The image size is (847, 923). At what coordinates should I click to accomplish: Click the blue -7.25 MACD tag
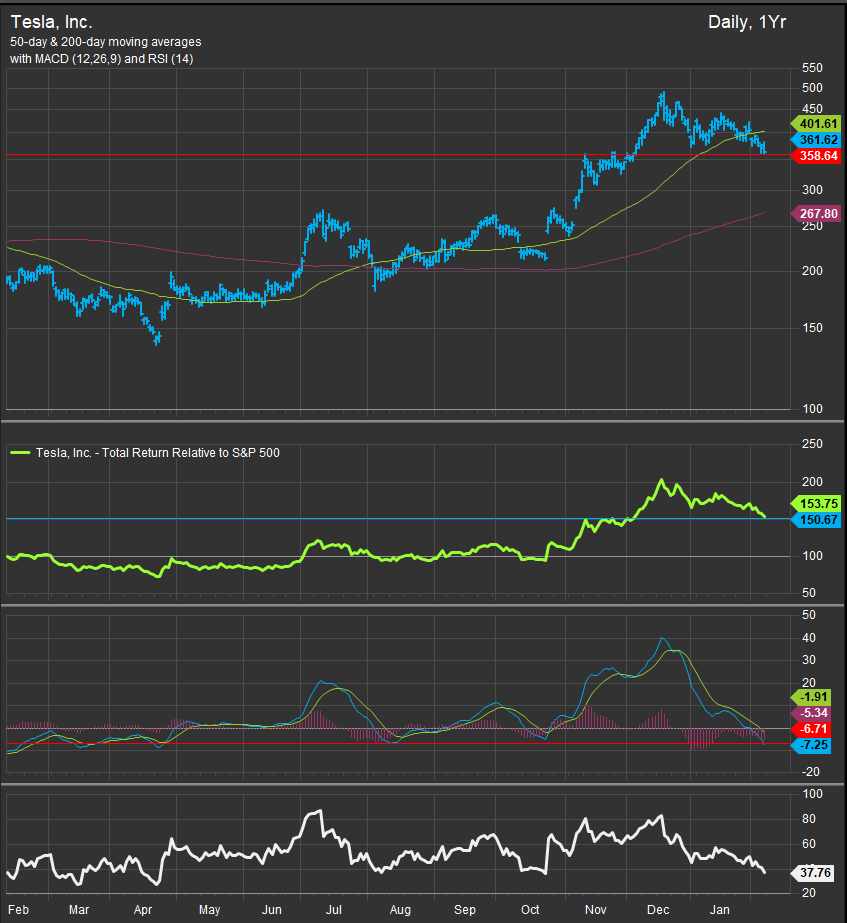(x=812, y=745)
